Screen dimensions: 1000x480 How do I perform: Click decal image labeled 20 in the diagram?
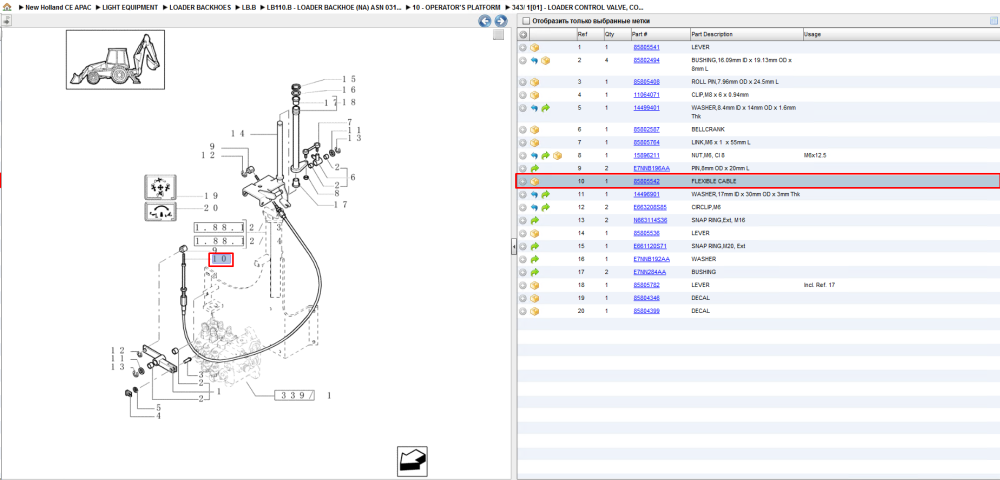(x=160, y=213)
